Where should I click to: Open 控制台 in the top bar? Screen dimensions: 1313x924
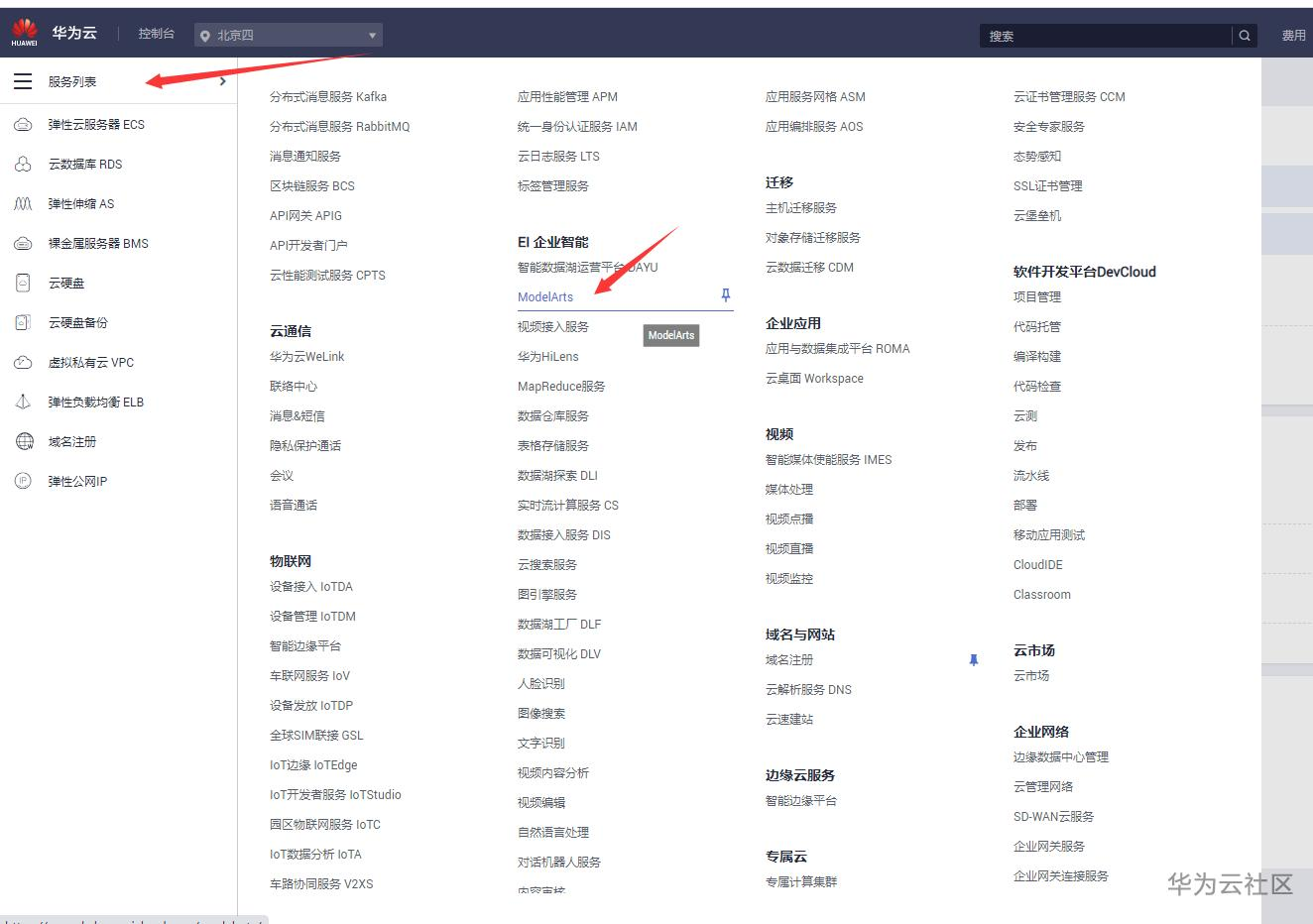pos(157,34)
